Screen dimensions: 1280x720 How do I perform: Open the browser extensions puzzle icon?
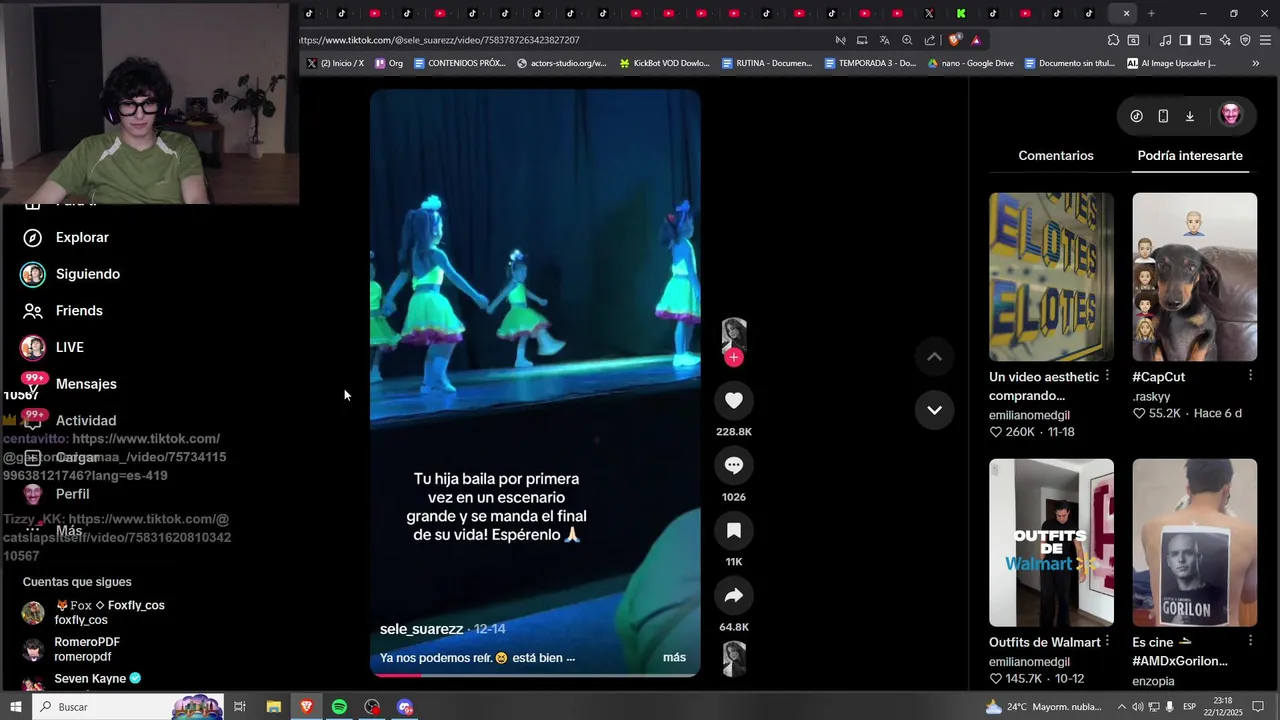1113,40
